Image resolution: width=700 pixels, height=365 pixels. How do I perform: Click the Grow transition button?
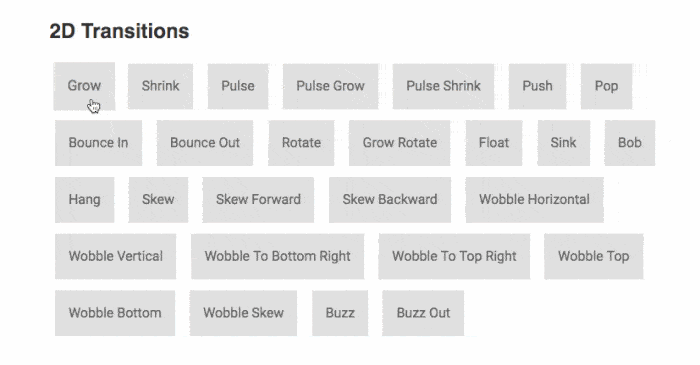click(84, 86)
